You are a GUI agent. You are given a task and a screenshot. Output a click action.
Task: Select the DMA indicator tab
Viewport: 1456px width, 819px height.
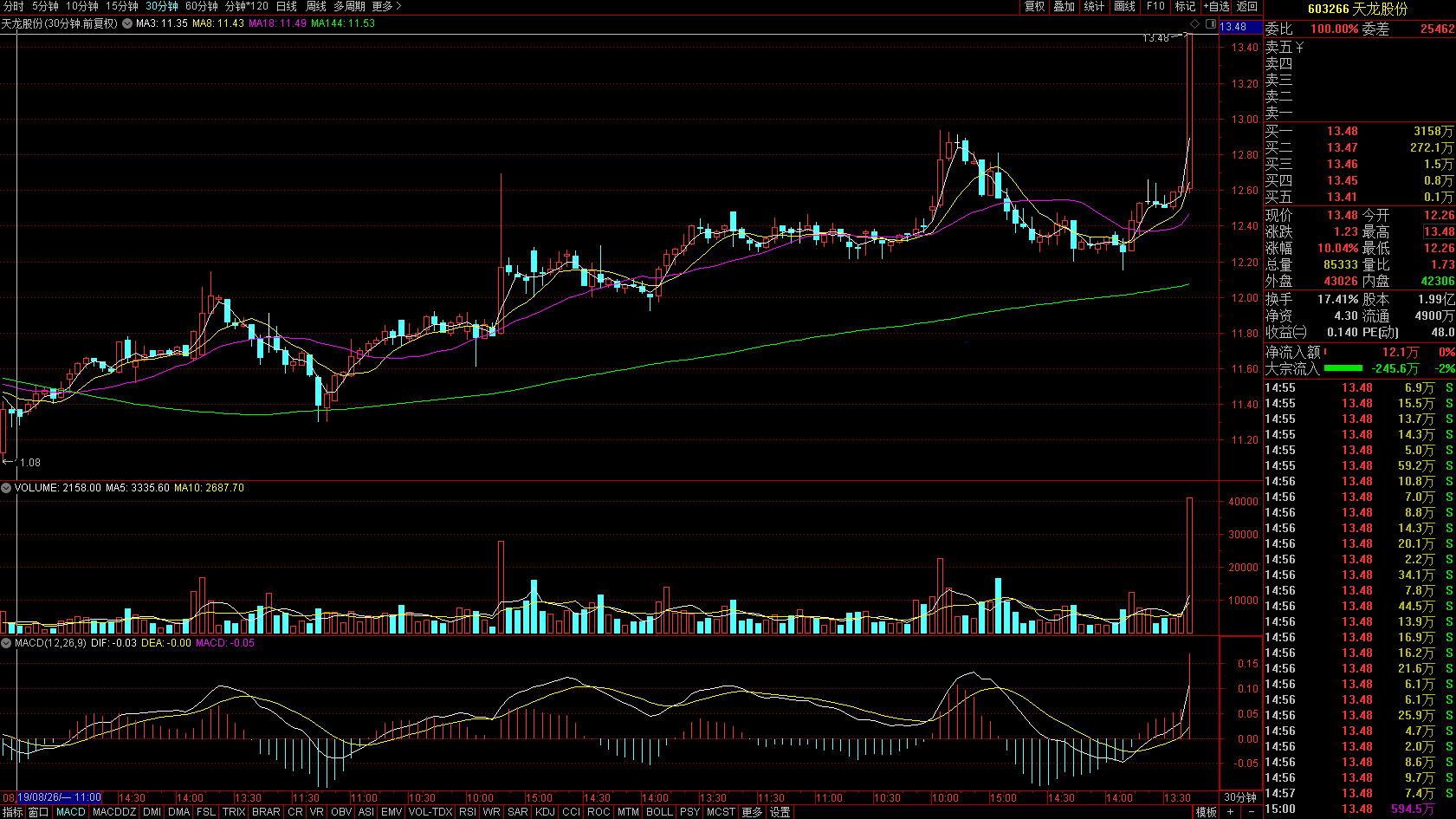179,812
